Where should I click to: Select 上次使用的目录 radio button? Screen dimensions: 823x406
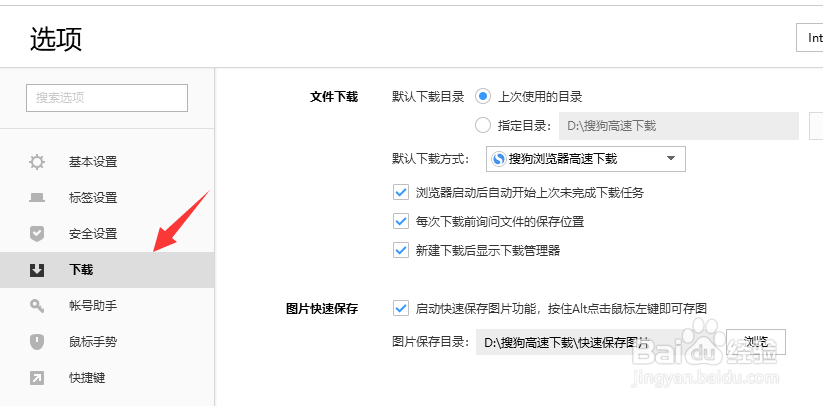point(483,97)
